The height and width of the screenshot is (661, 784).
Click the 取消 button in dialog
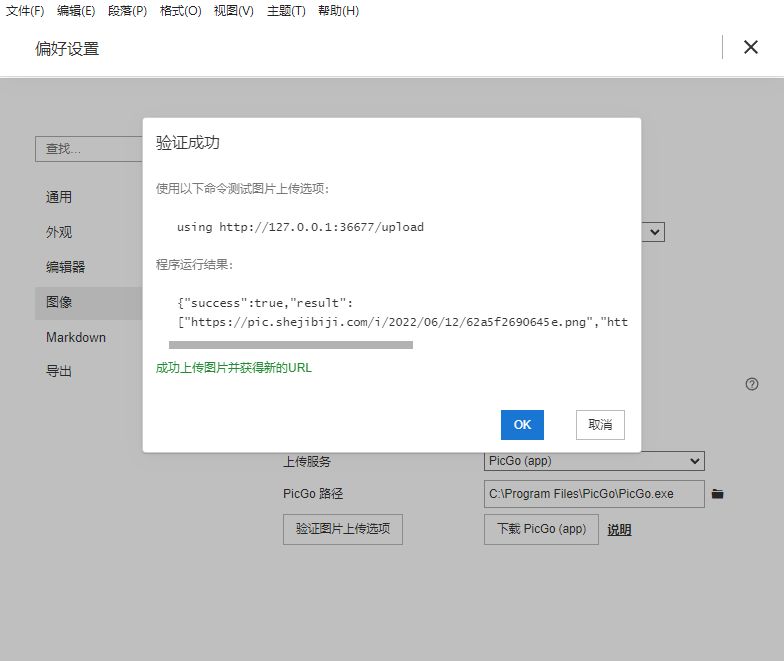click(600, 425)
